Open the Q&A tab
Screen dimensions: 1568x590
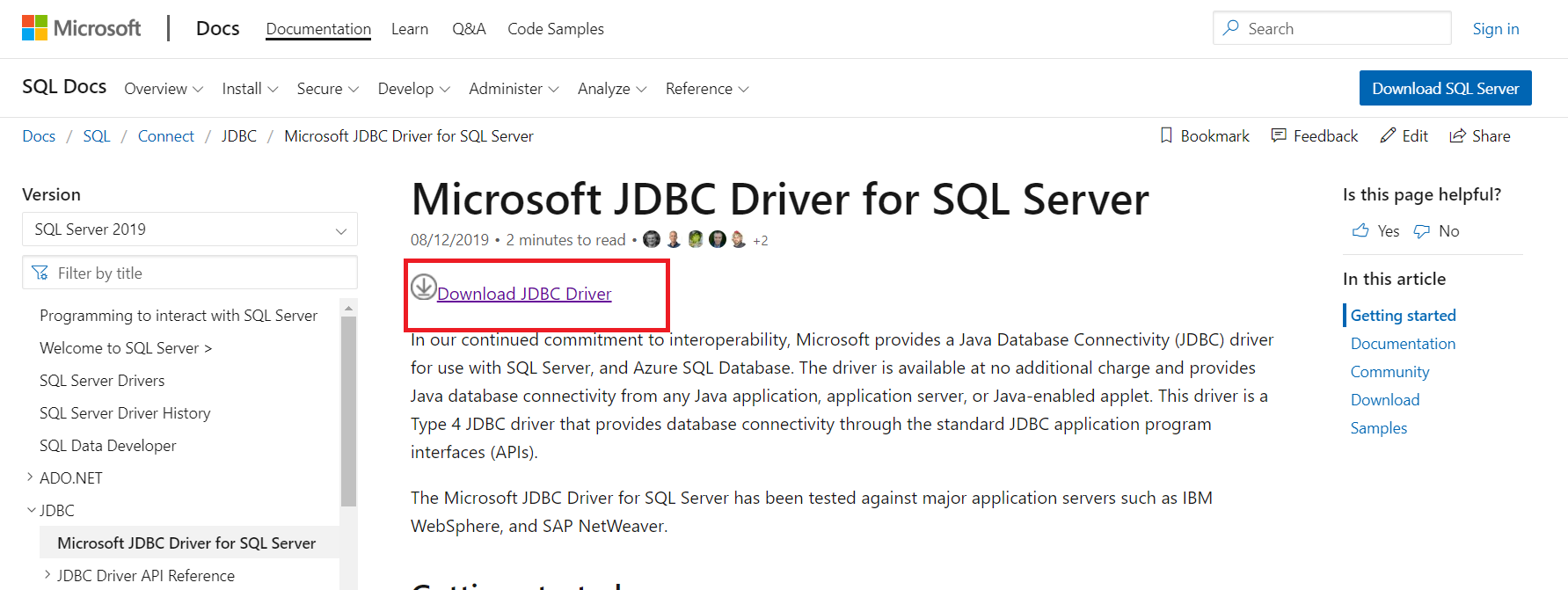[x=469, y=29]
